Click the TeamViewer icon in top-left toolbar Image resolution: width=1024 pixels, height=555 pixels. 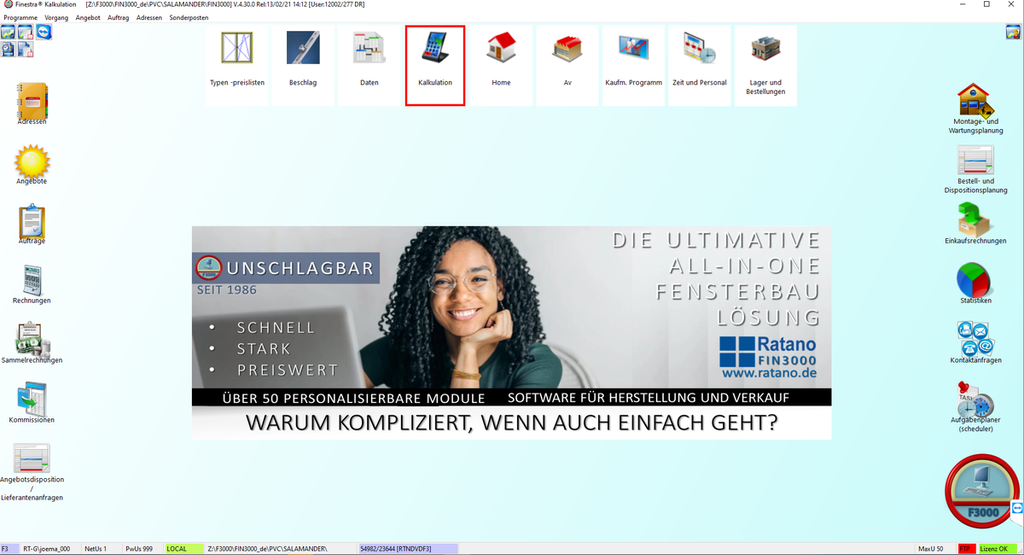44,32
